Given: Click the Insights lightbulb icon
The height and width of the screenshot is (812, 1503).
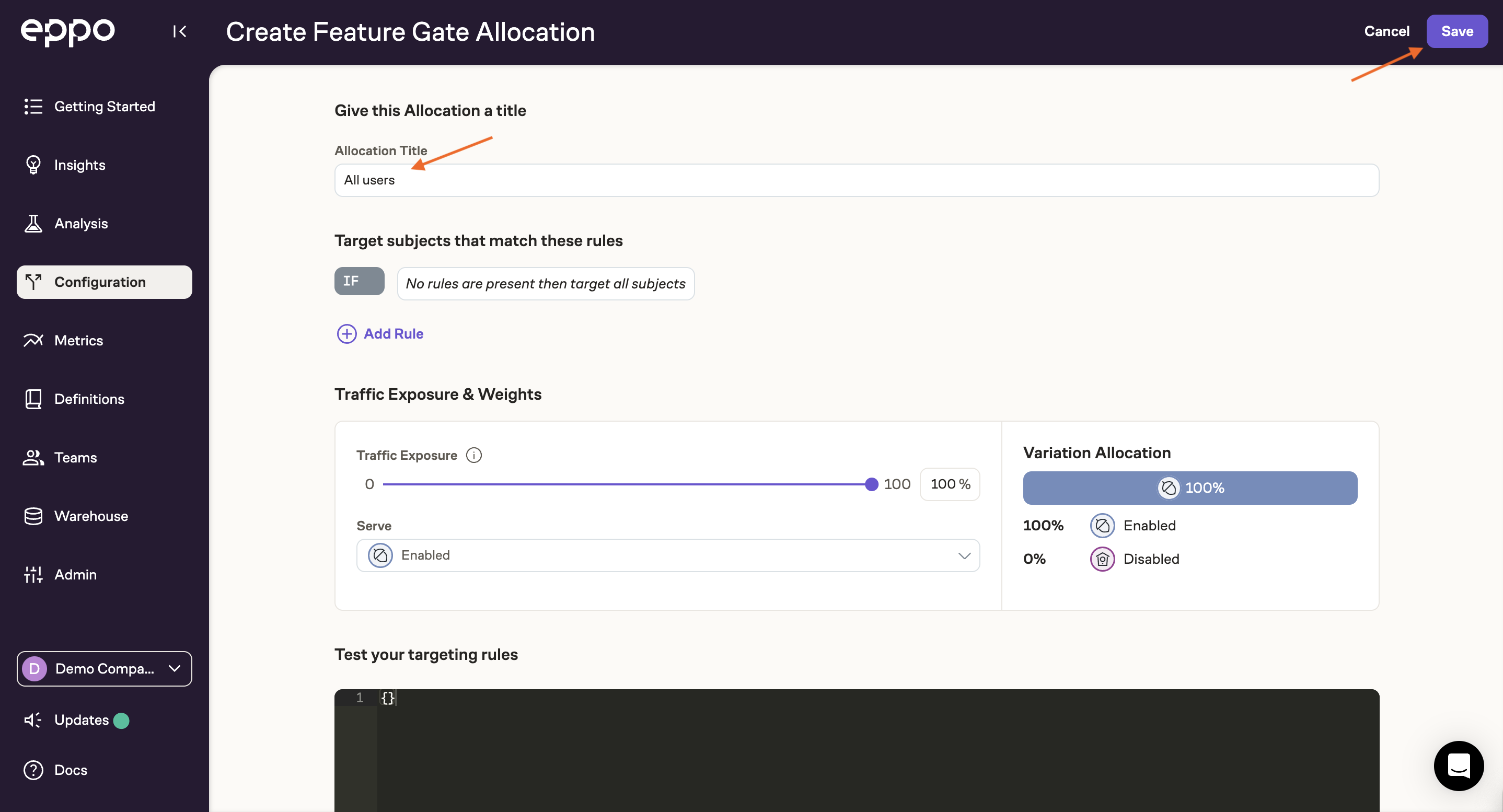Looking at the screenshot, I should pos(33,165).
